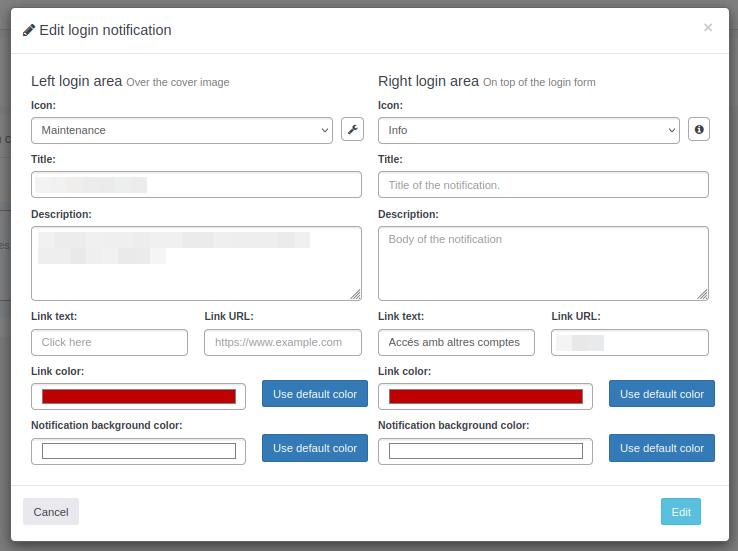Click the right Link text field 'Accés amb altres comptes'
738x551 pixels.
pyautogui.click(x=456, y=342)
